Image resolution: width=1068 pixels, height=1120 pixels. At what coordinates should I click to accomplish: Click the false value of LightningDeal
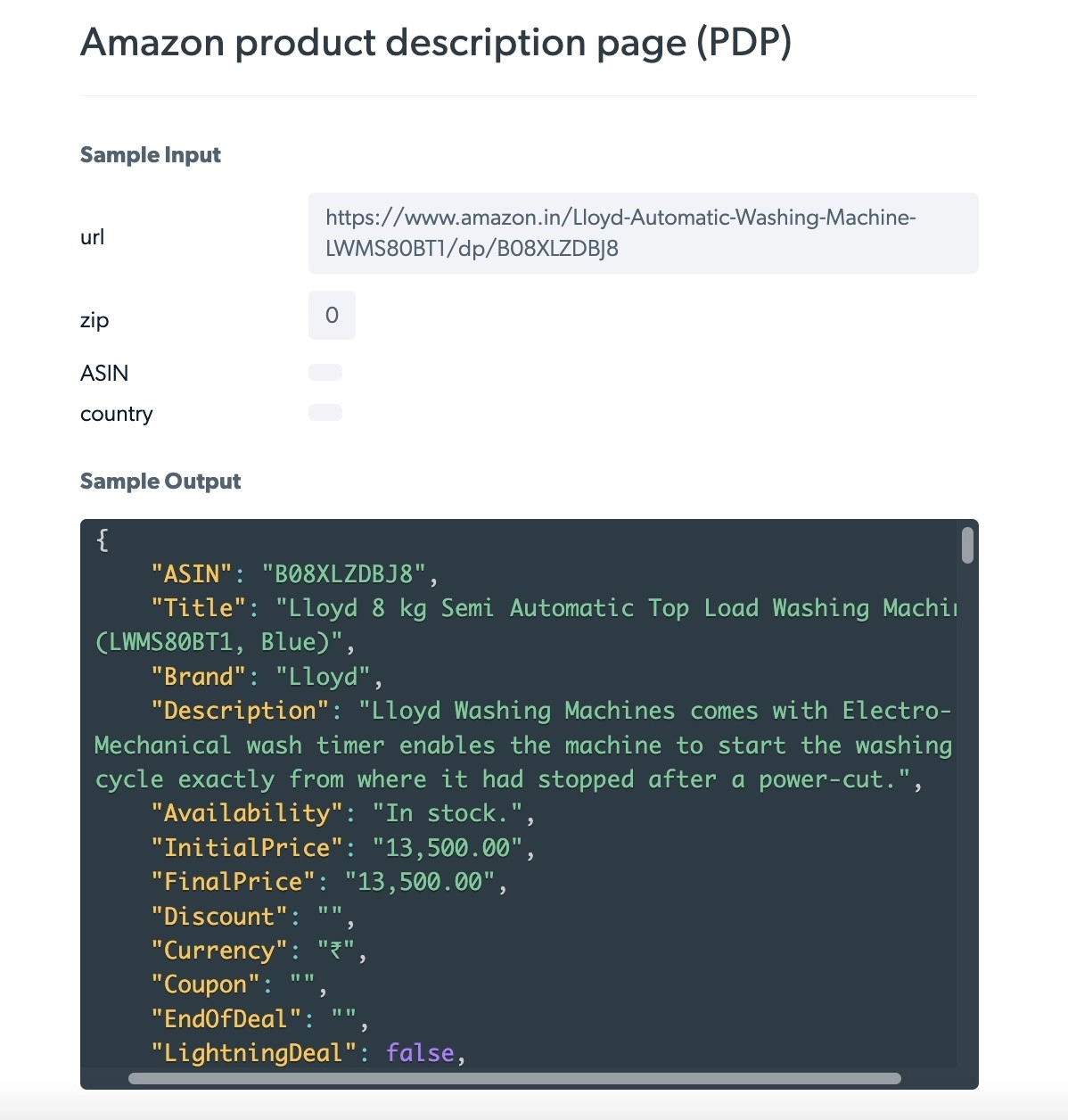(x=420, y=1053)
